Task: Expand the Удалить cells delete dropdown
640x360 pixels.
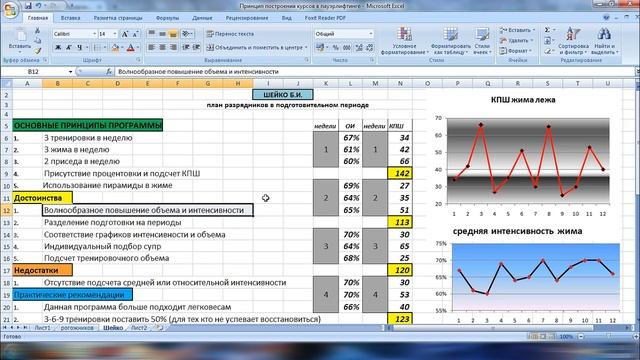Action: pos(532,40)
